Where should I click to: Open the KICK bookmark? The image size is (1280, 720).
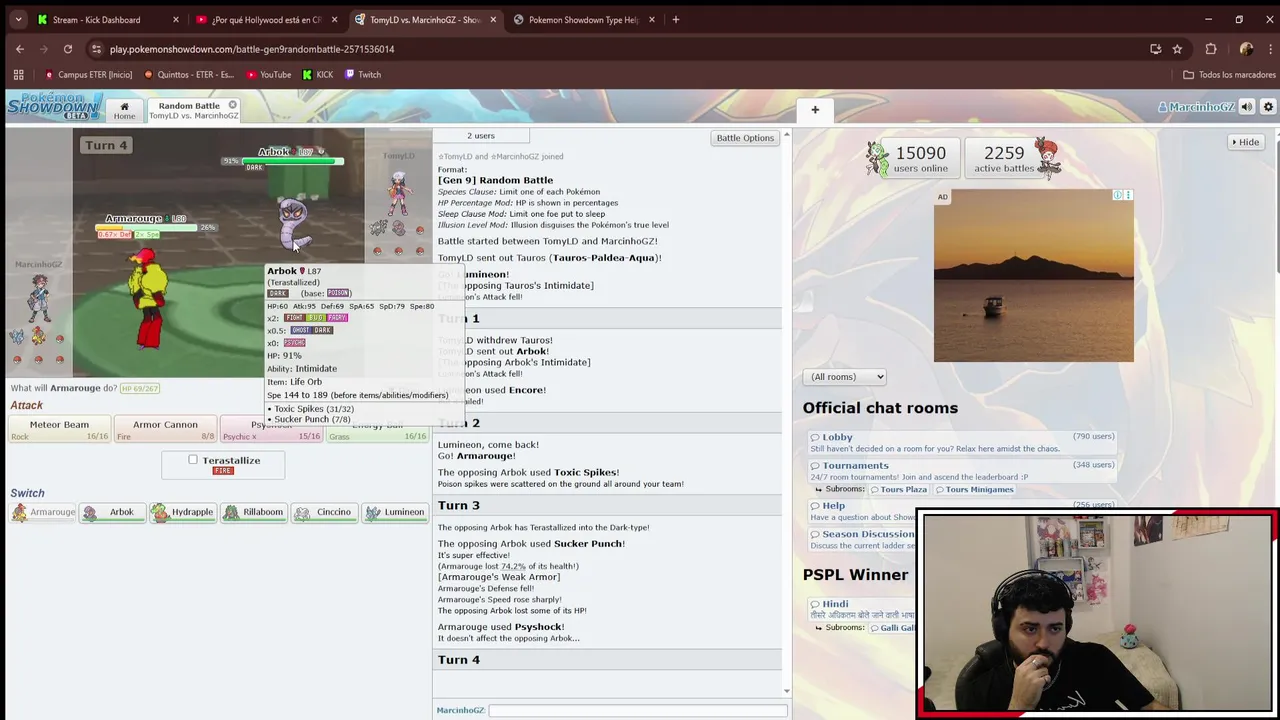click(x=318, y=75)
